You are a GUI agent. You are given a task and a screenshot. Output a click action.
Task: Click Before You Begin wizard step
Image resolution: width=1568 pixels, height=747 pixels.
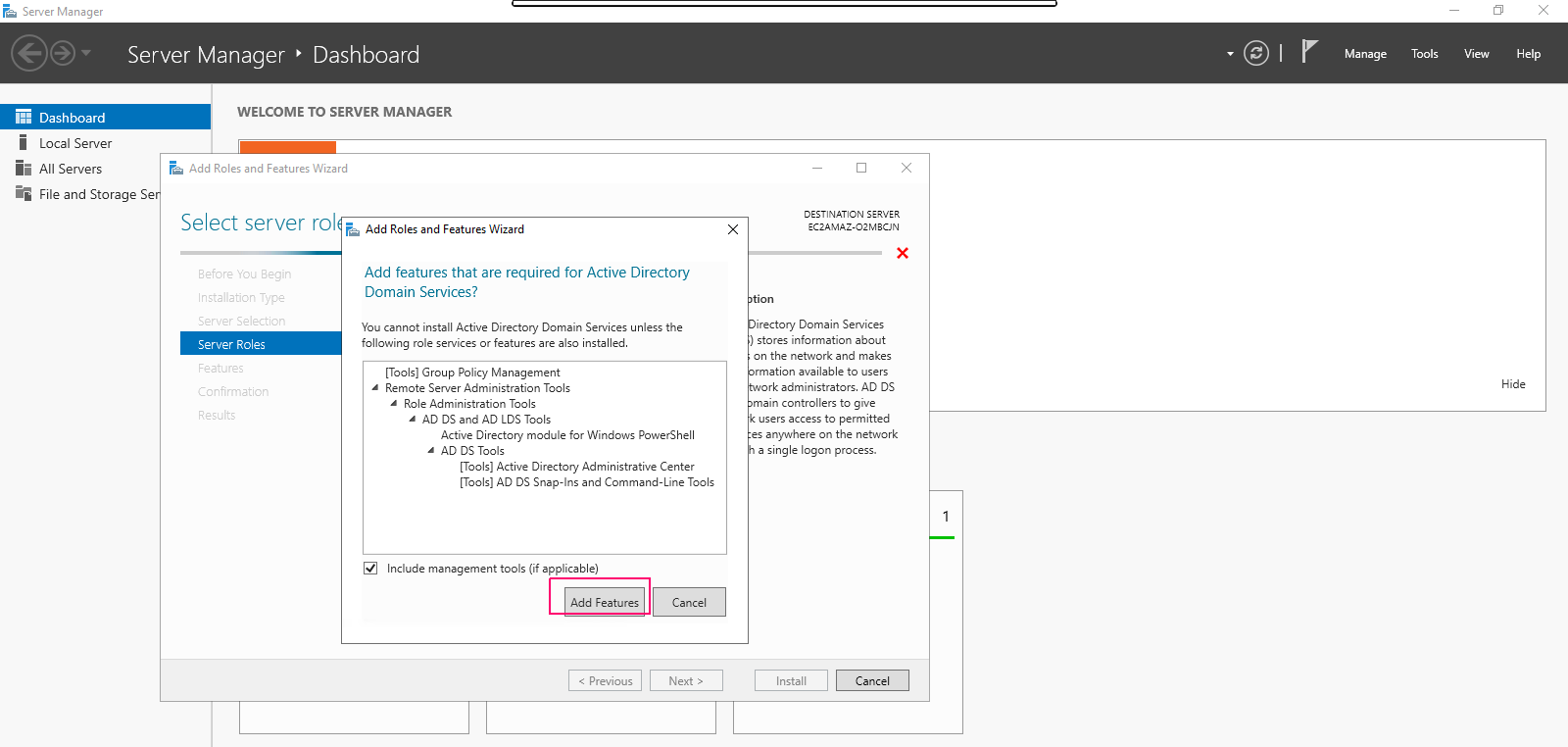244,274
